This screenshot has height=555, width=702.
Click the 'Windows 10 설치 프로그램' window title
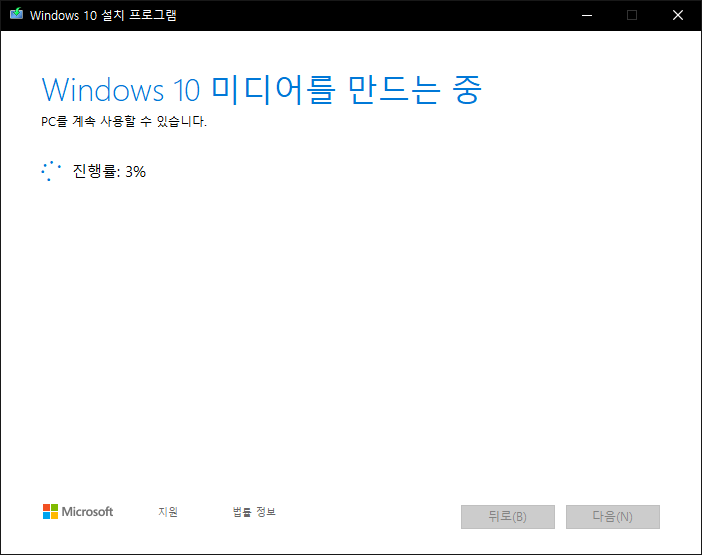[103, 15]
